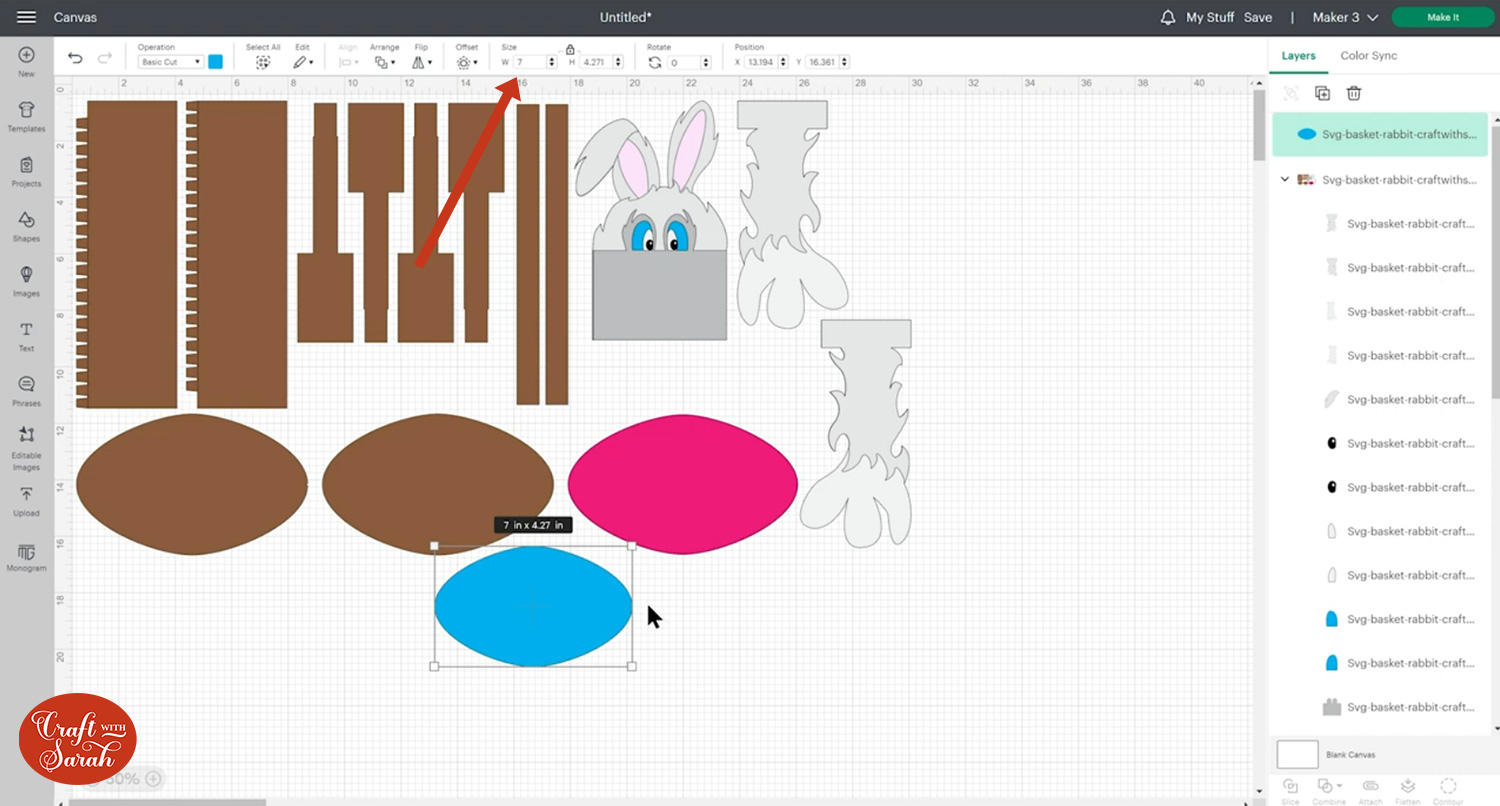Open the Shapes tool in sidebar
Viewport: 1500px width, 806px height.
26,224
